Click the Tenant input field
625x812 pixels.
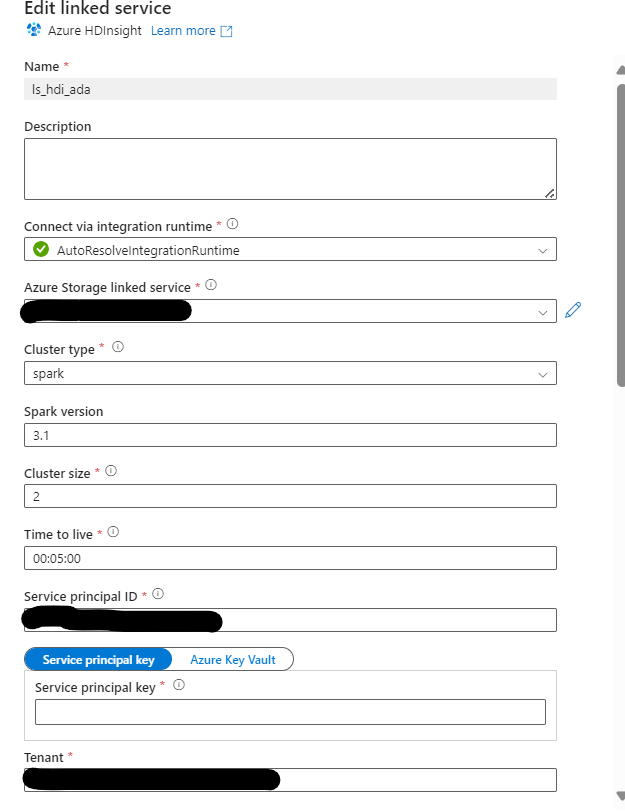point(290,780)
